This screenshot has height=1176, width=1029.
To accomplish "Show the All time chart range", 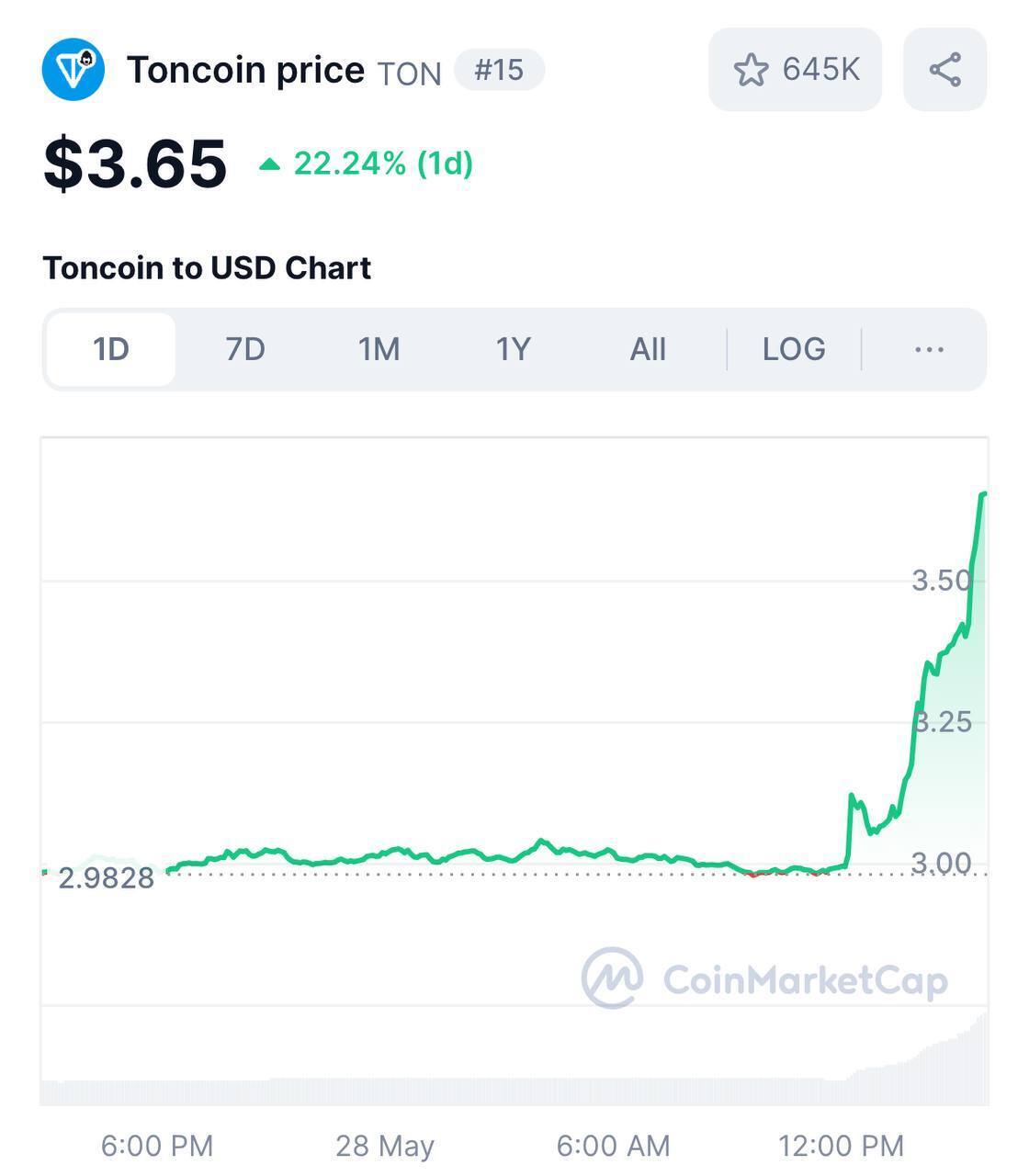I will click(x=648, y=349).
